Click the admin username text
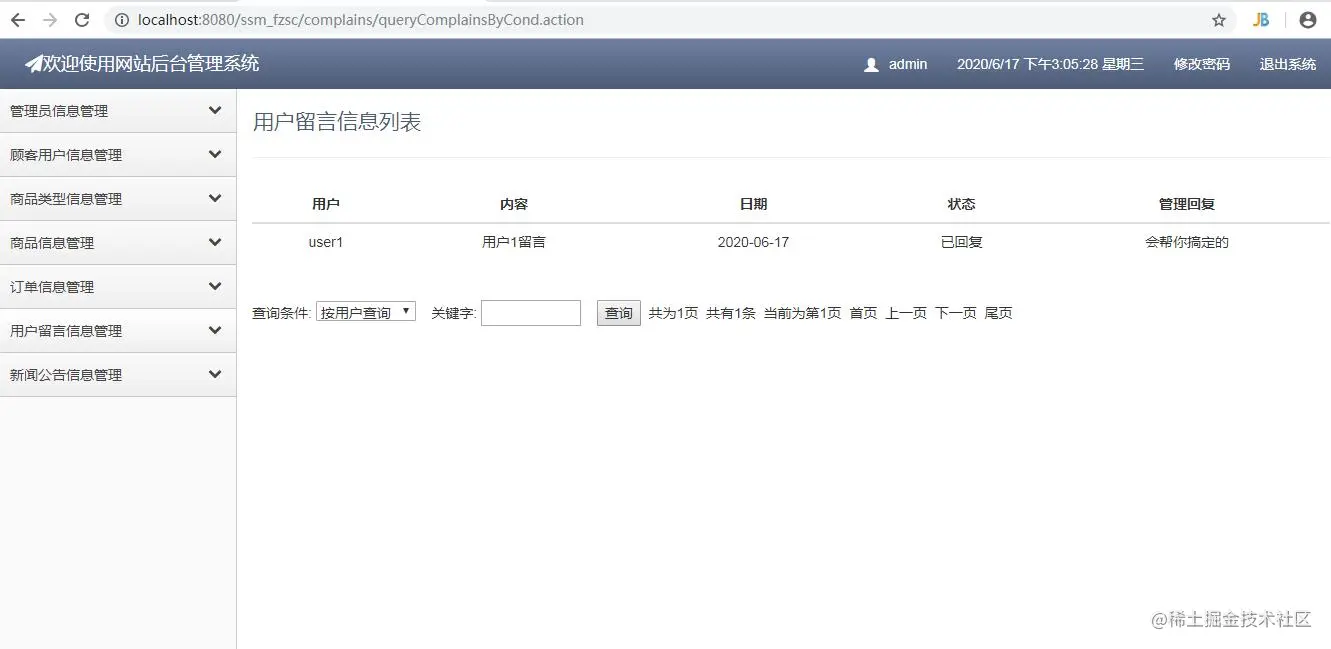 pos(908,64)
